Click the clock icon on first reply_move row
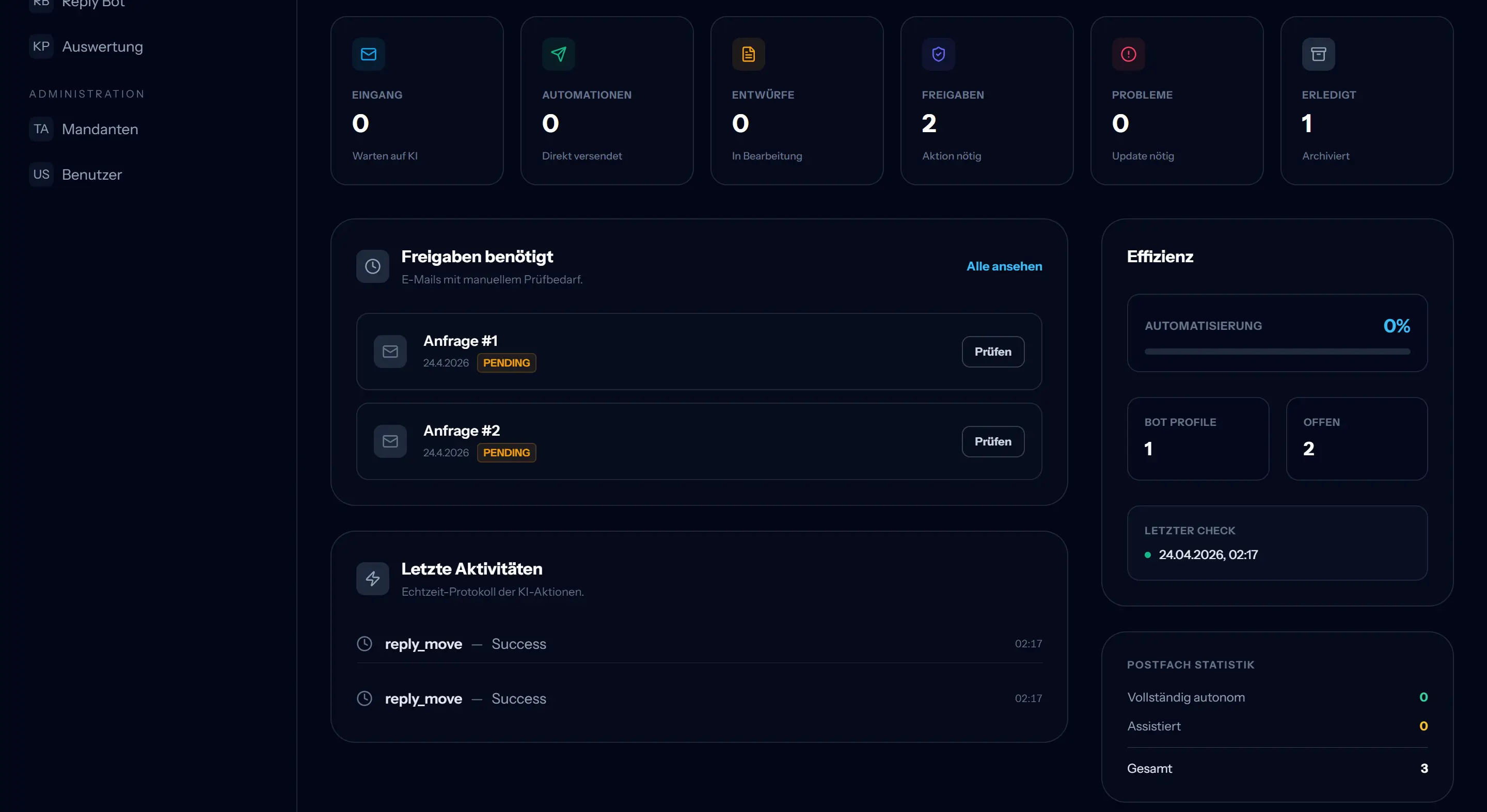The image size is (1487, 812). pos(364,644)
